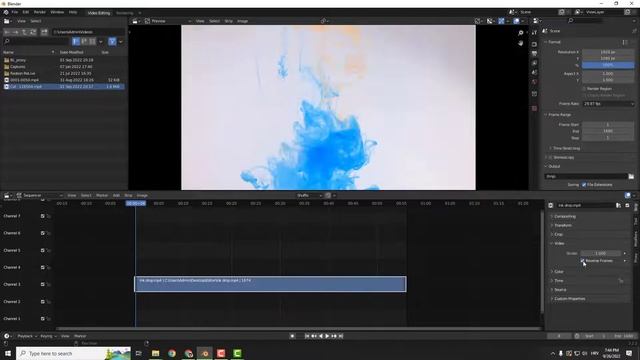Click the Frame Start field
The image size is (640, 360).
608,124
